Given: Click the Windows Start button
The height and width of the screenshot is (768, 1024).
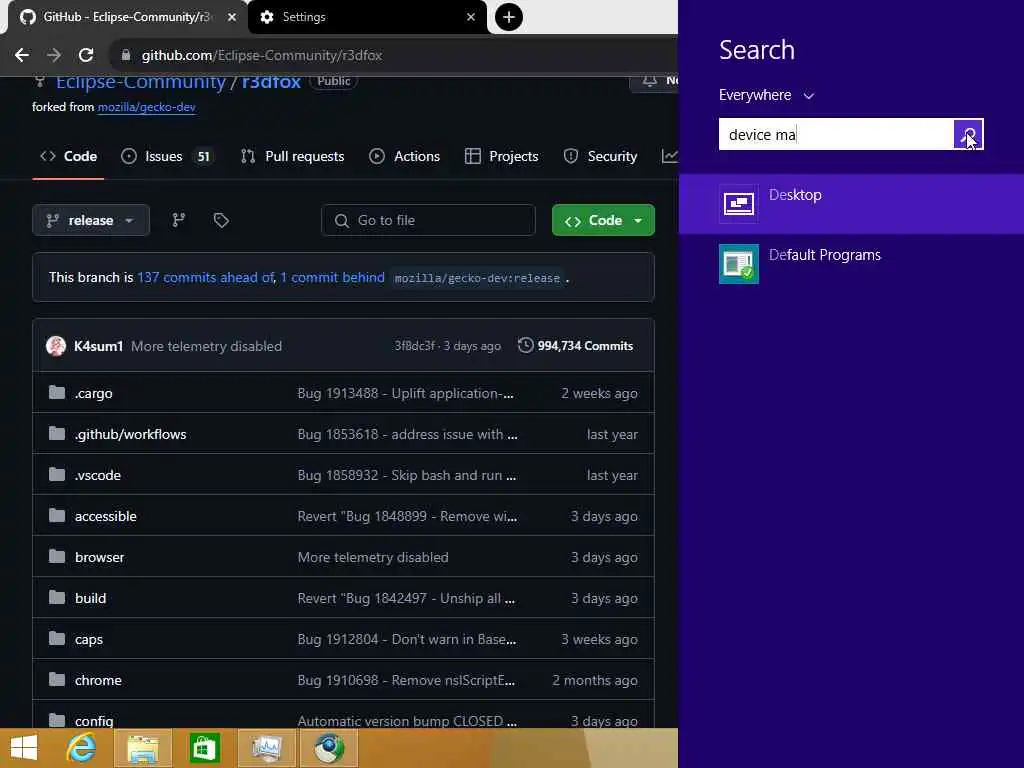Looking at the screenshot, I should pyautogui.click(x=24, y=748).
